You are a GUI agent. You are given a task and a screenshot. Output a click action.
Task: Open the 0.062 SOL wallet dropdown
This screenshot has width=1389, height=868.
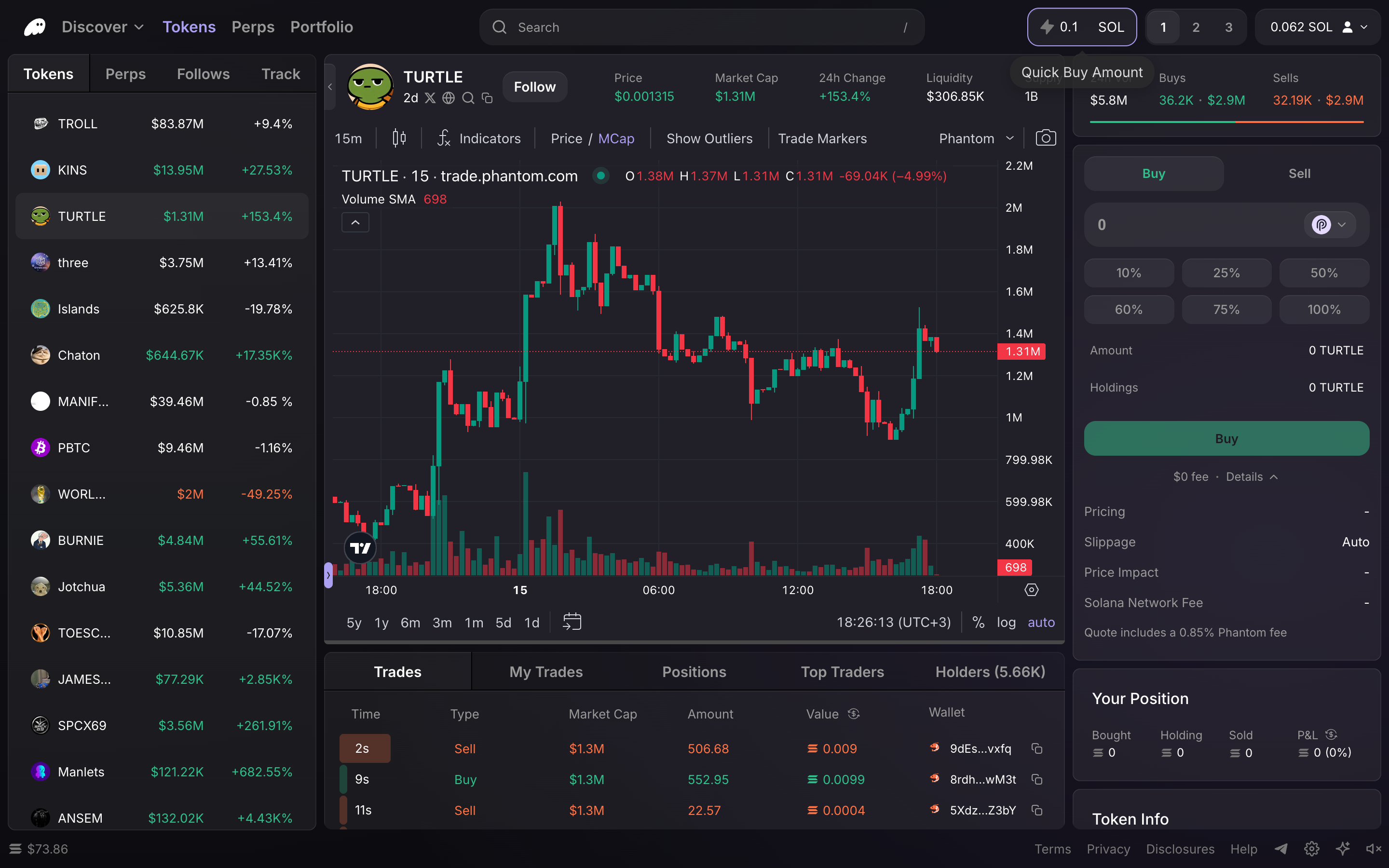1318,27
